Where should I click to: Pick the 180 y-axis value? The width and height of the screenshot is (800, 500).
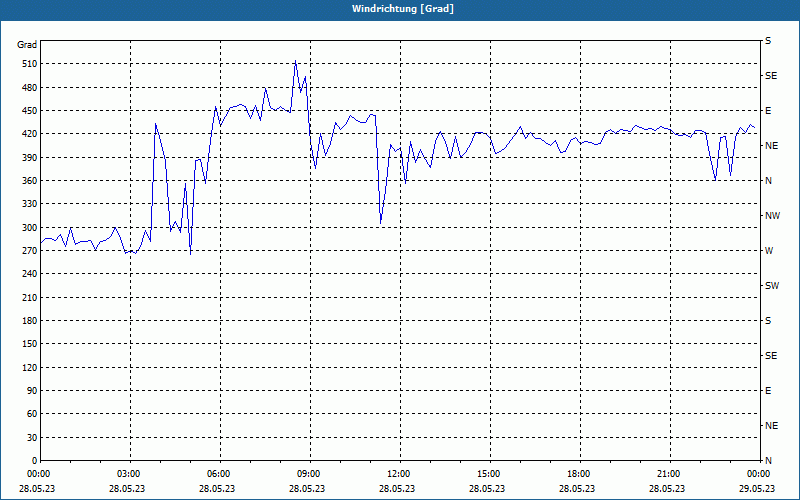[29, 321]
